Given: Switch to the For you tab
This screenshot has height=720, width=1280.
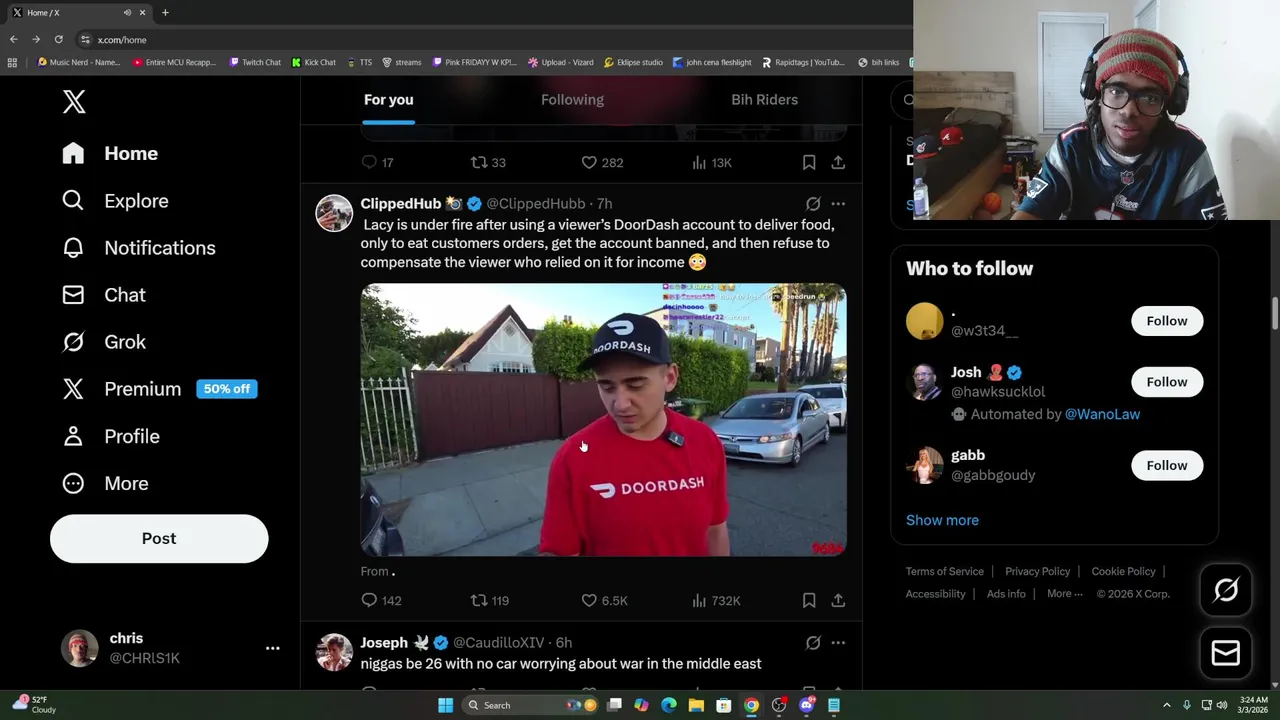Looking at the screenshot, I should point(388,100).
